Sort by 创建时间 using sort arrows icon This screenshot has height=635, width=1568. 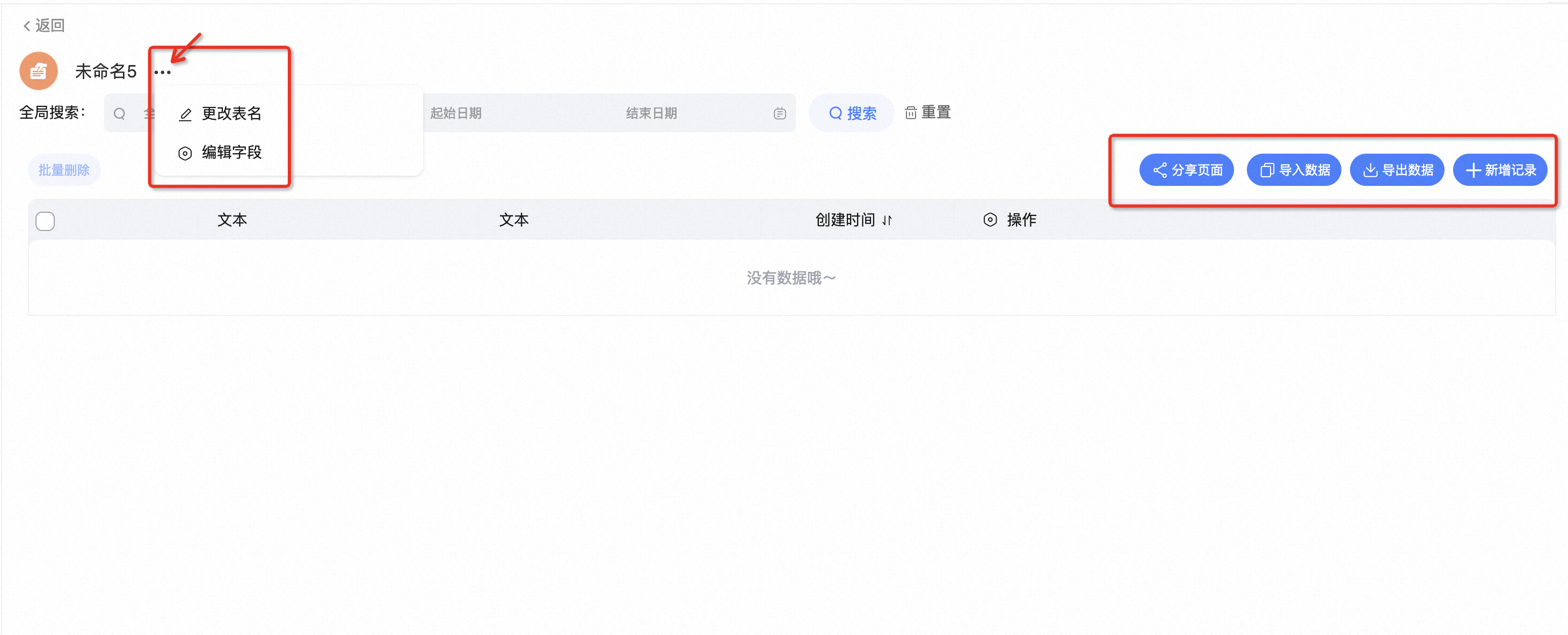pos(887,220)
